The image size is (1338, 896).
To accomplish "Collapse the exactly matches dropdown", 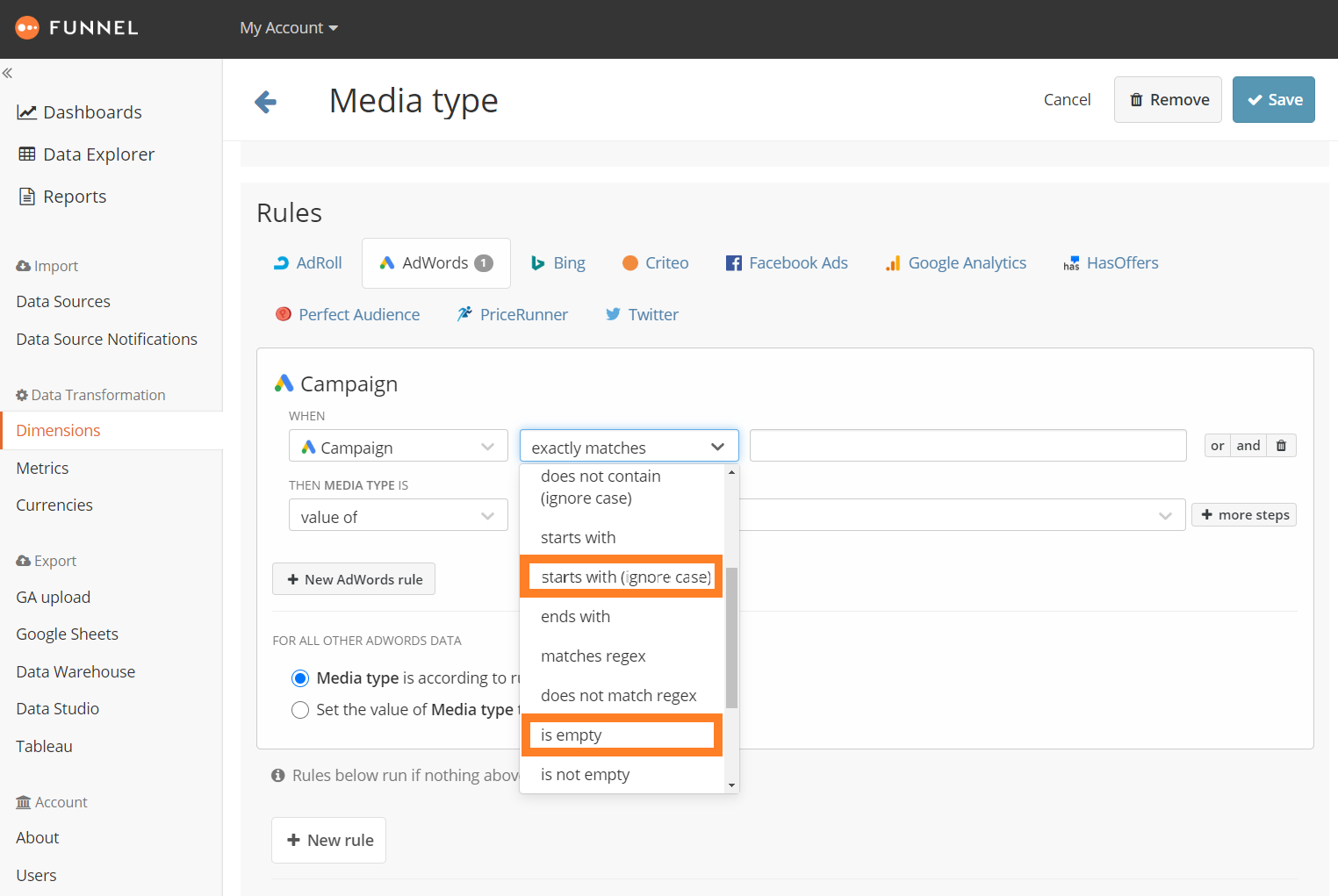I will point(629,446).
